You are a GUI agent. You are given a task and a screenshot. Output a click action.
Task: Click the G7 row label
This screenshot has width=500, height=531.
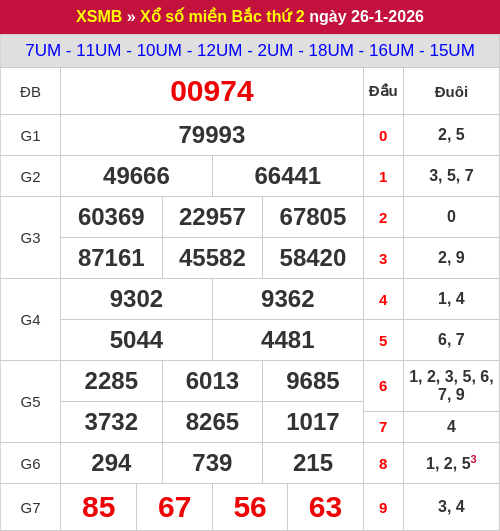click(x=30, y=508)
